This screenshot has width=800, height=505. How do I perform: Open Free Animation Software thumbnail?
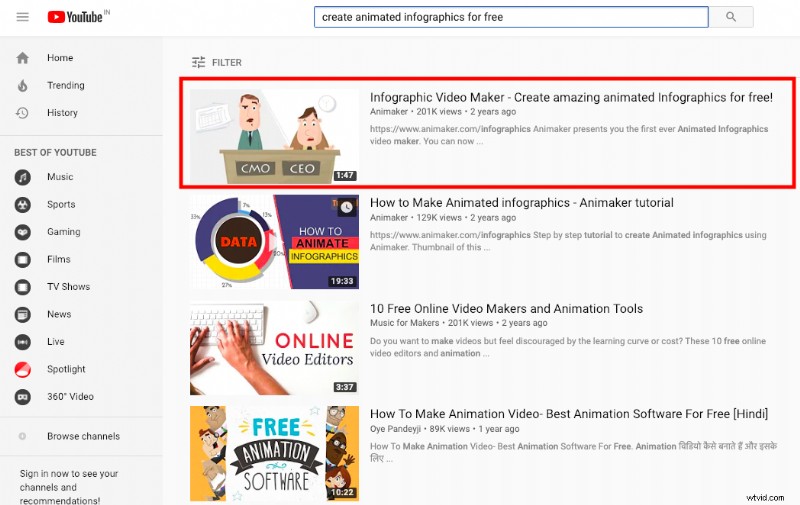[x=274, y=453]
